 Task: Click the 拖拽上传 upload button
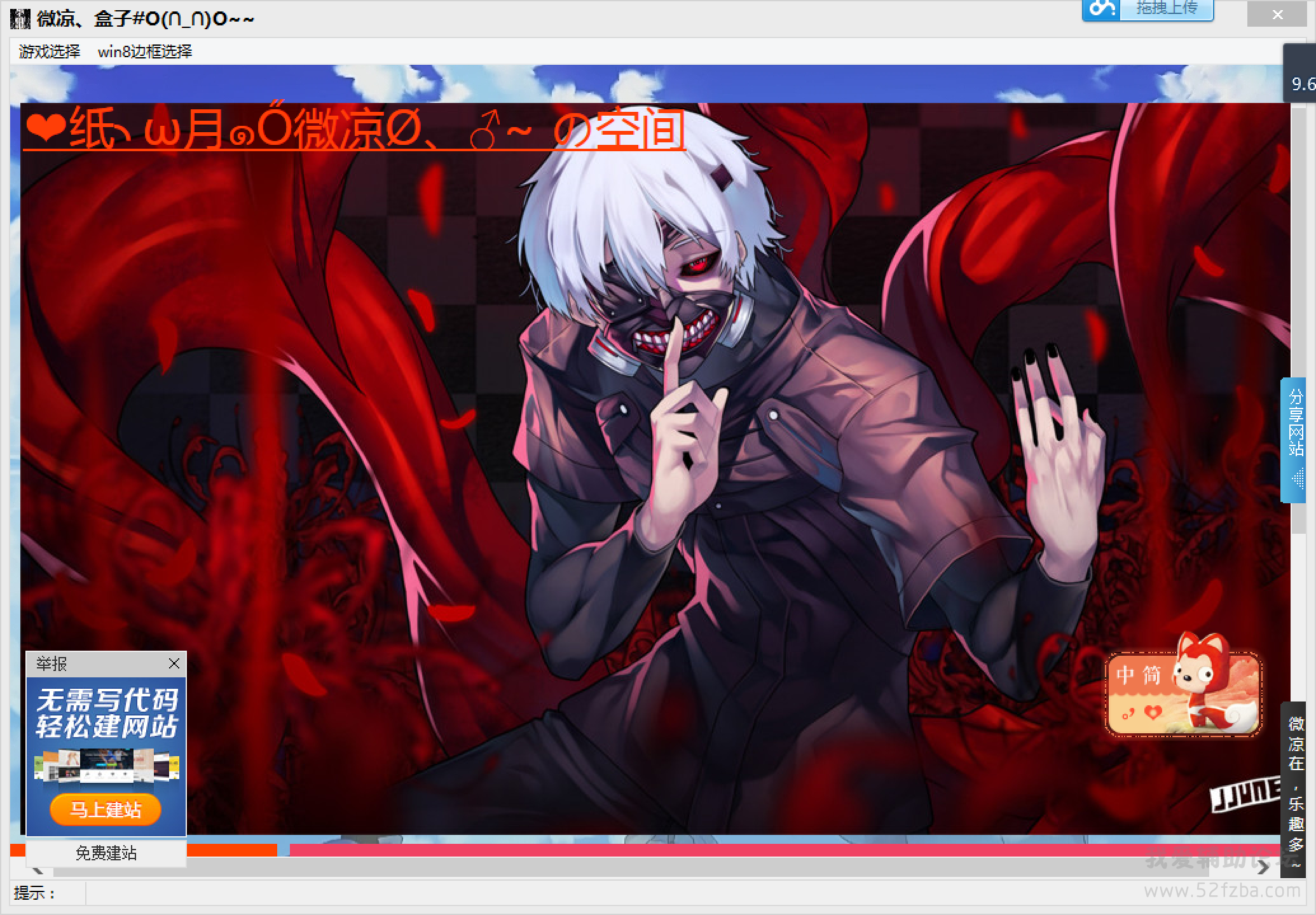coord(1166,9)
